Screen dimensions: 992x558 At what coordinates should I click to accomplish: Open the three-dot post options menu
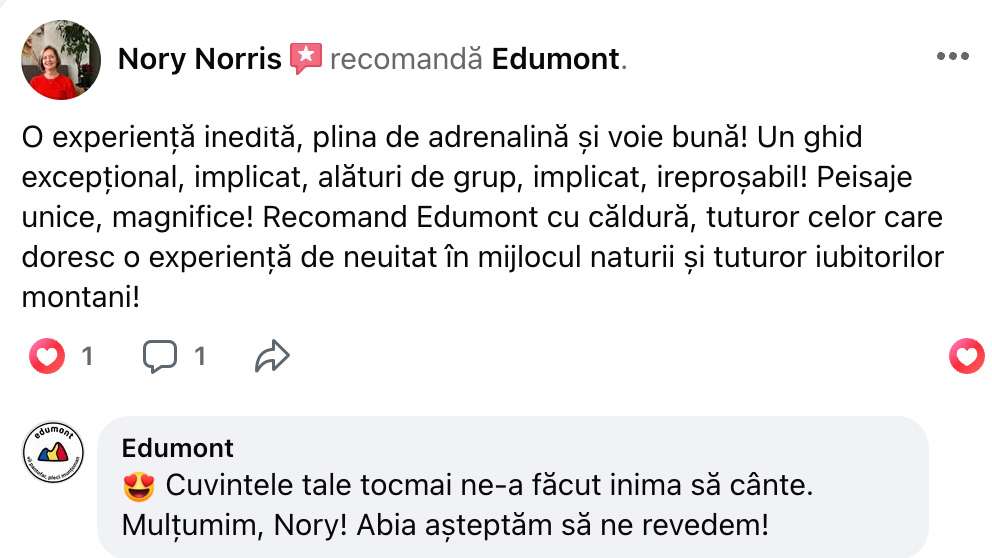952,57
